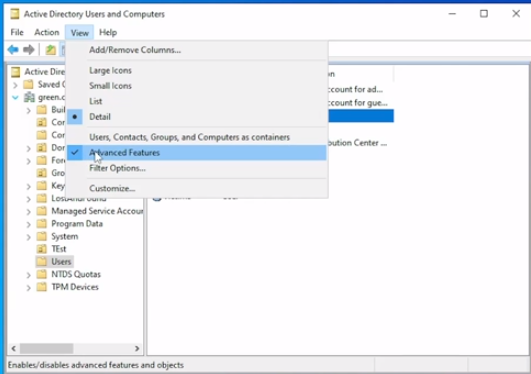Click the TPM Devices folder icon
This screenshot has width=531, height=374.
[42, 287]
